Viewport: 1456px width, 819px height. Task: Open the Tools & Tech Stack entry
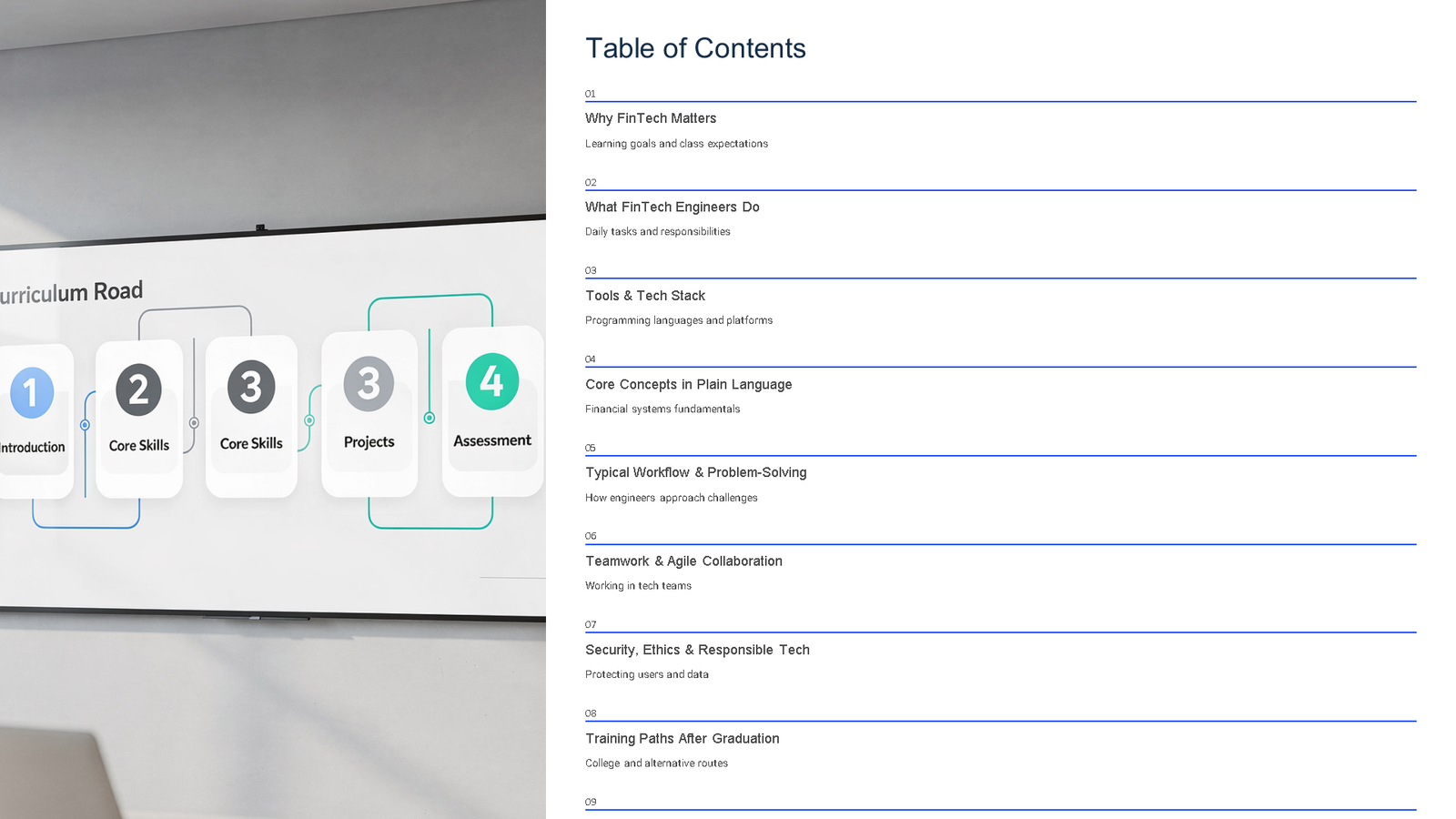coord(644,296)
